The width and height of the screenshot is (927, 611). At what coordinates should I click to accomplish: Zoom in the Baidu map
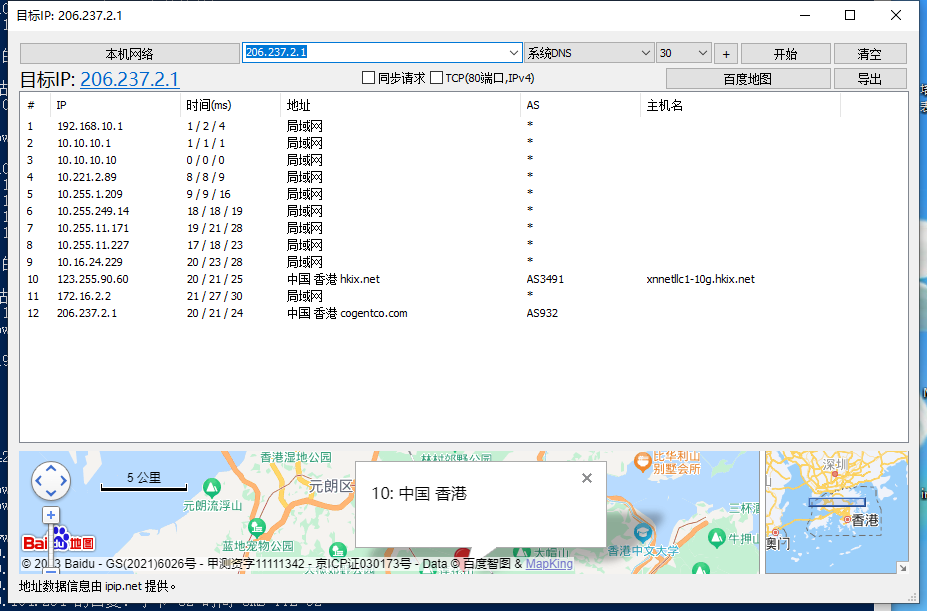click(x=51, y=515)
